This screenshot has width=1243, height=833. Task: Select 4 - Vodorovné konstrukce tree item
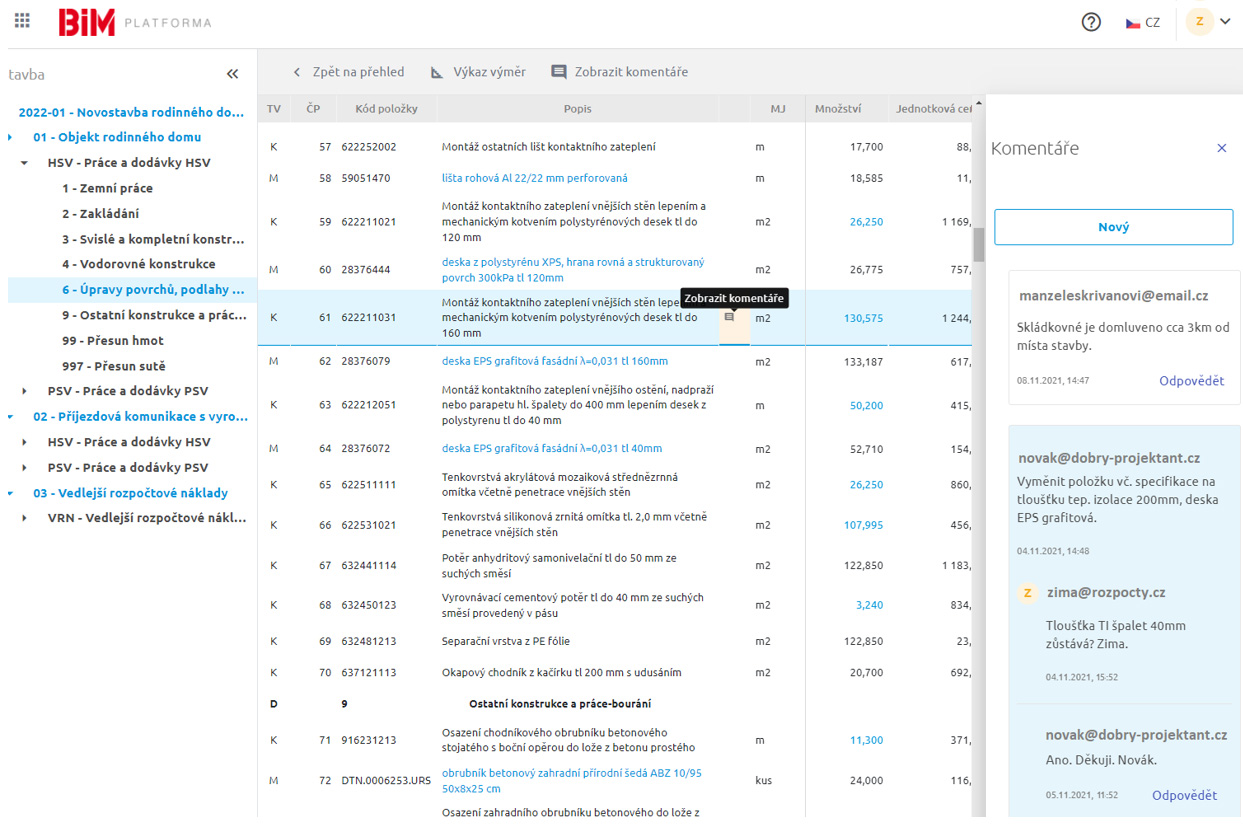138,264
